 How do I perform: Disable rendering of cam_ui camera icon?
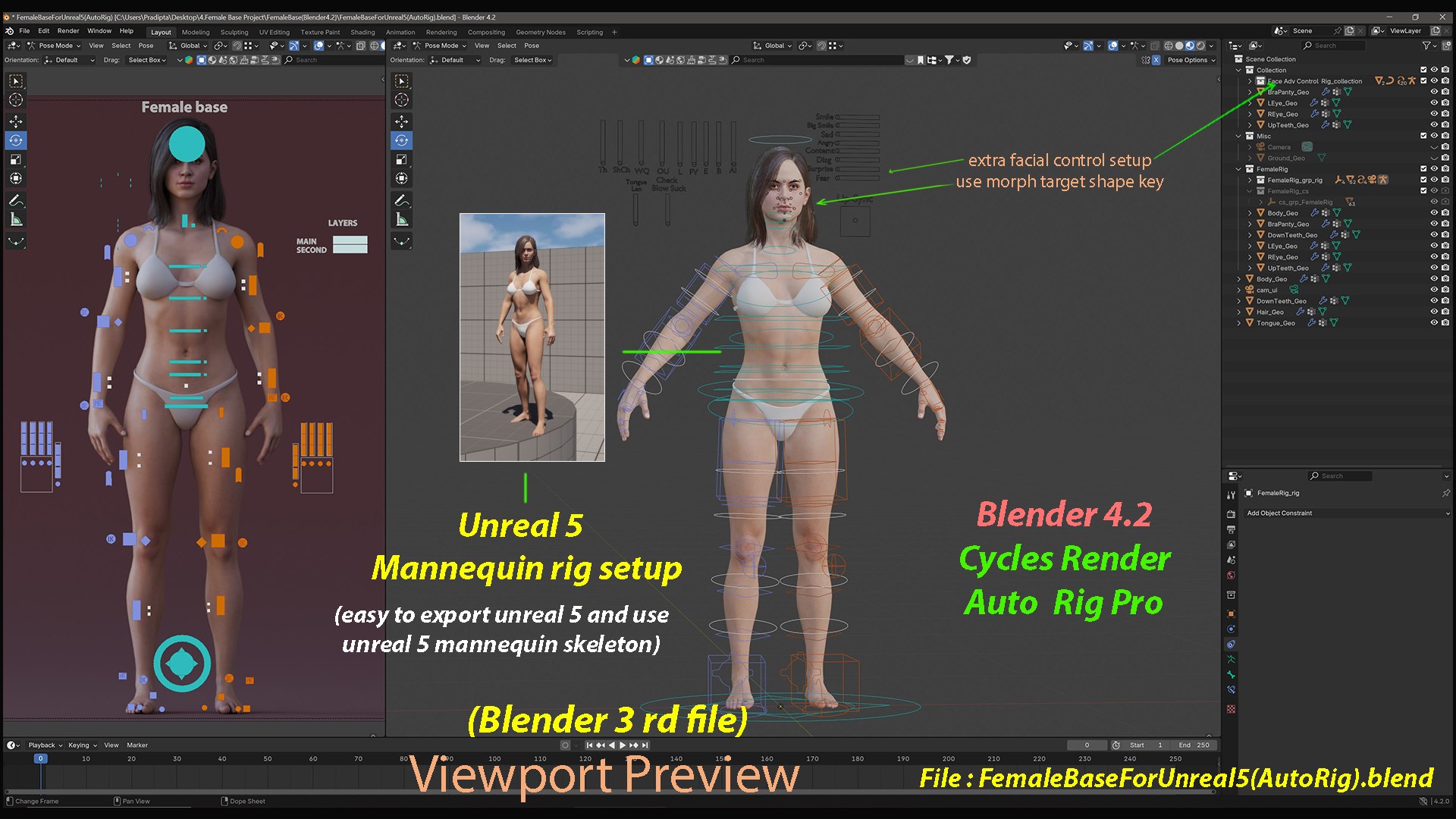(1445, 290)
